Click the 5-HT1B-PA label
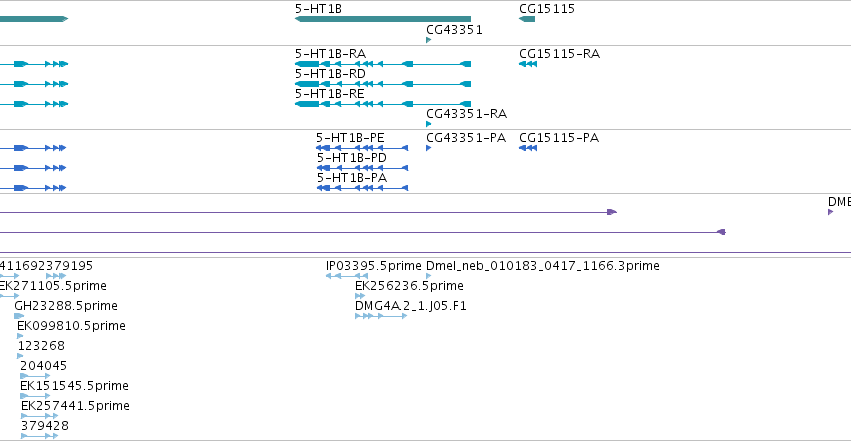The width and height of the screenshot is (851, 441). click(352, 178)
